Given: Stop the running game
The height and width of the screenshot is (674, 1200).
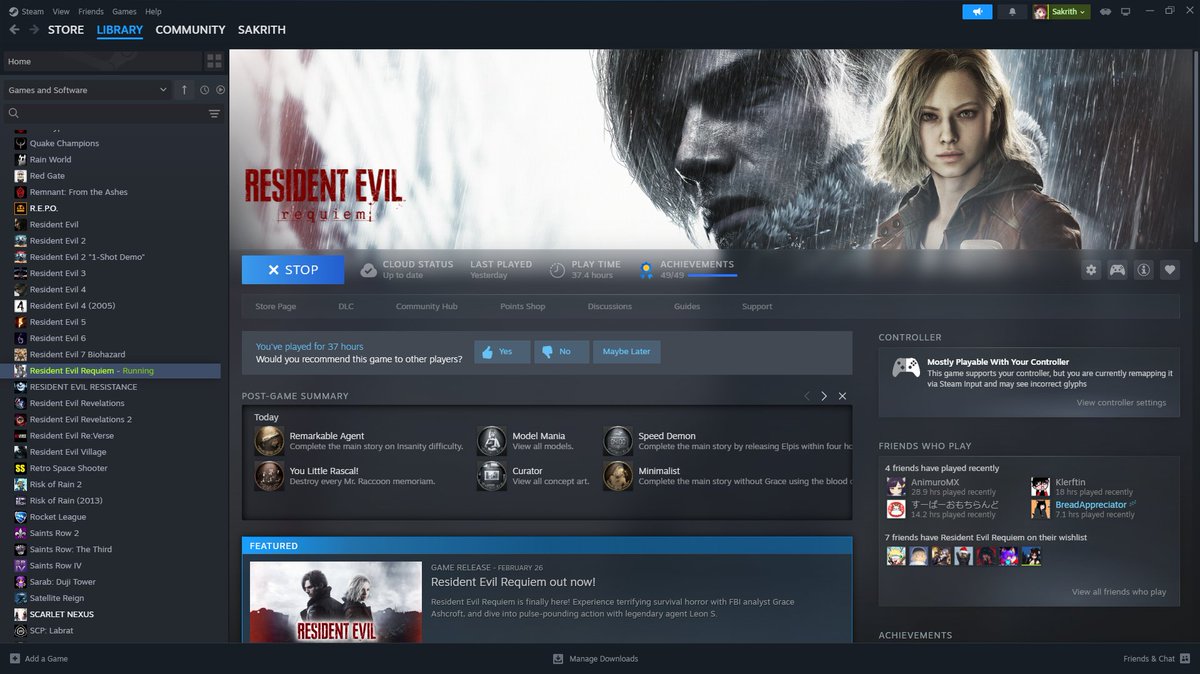Looking at the screenshot, I should coord(293,270).
